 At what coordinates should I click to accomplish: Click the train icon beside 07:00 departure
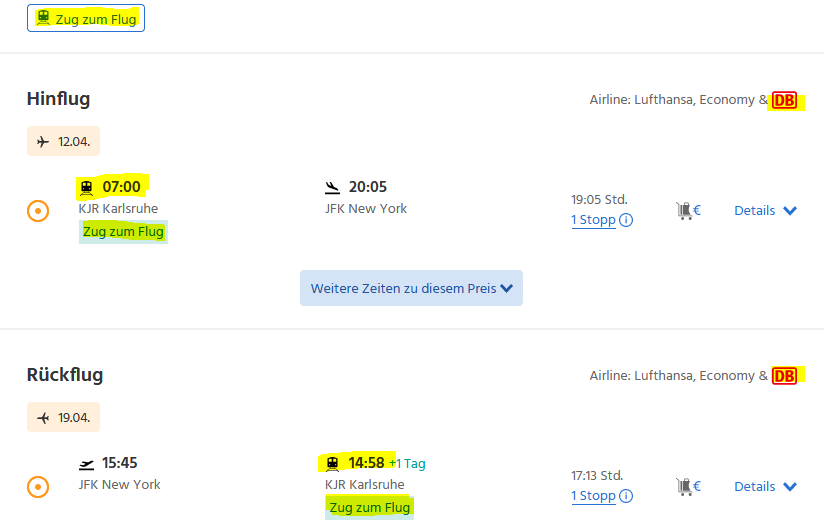86,186
